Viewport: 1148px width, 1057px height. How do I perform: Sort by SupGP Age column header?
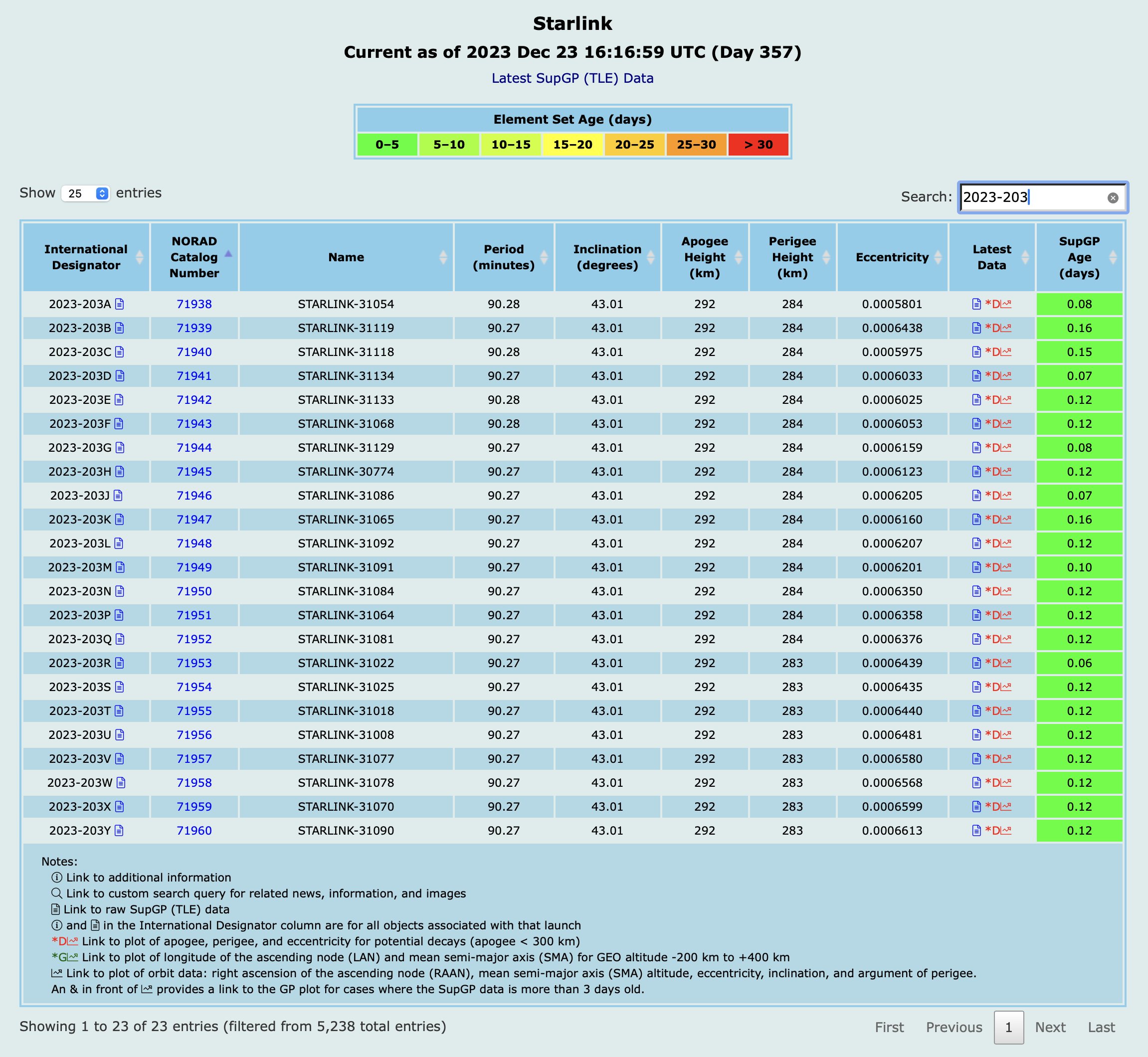click(x=1079, y=257)
